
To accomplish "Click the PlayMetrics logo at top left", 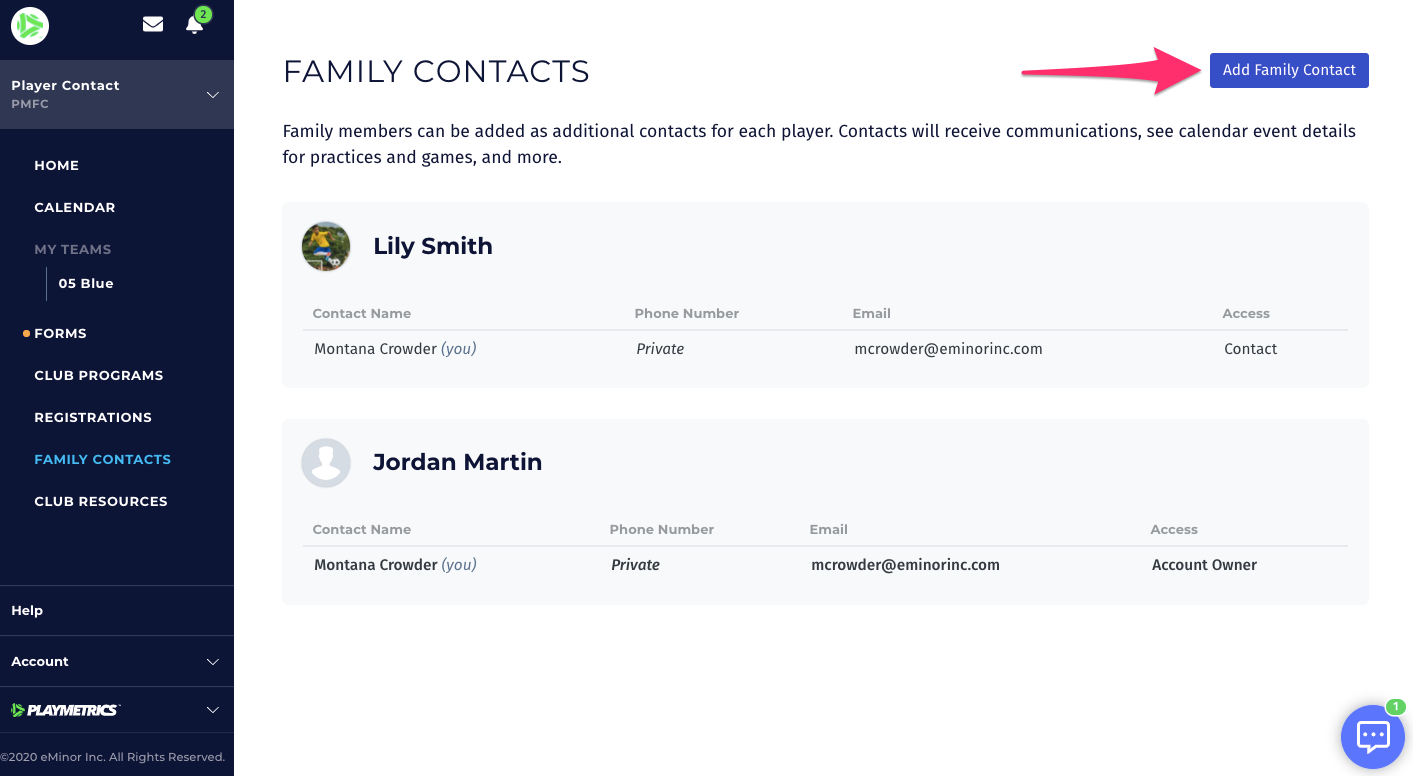I will click(30, 25).
